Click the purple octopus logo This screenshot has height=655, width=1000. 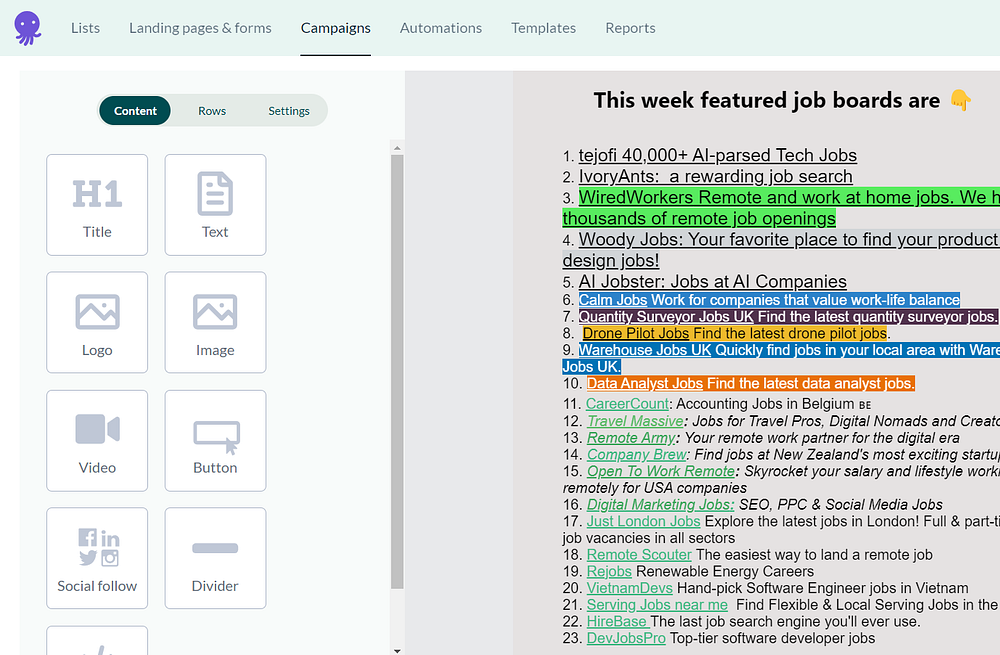point(27,28)
